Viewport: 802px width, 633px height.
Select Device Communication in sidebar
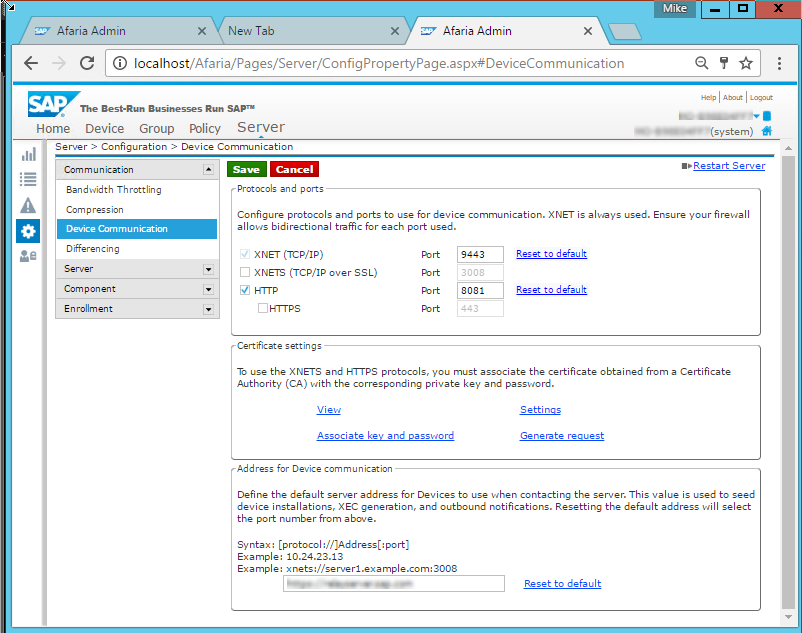coord(137,229)
